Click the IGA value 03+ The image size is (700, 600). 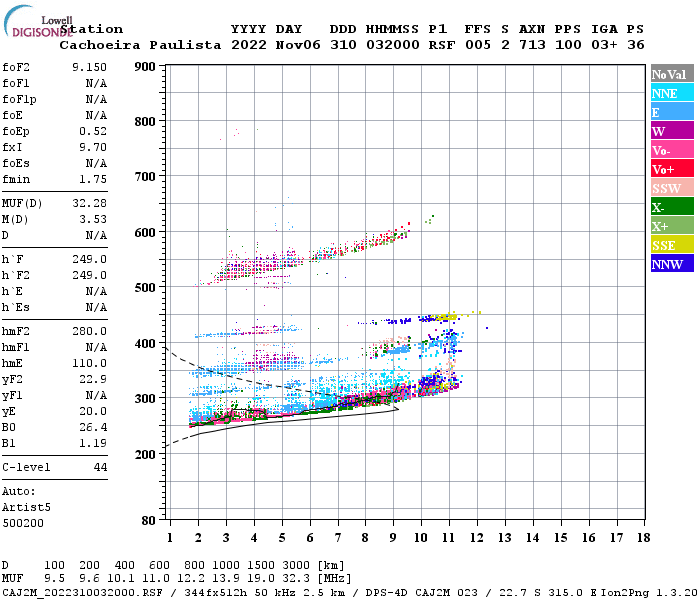604,45
